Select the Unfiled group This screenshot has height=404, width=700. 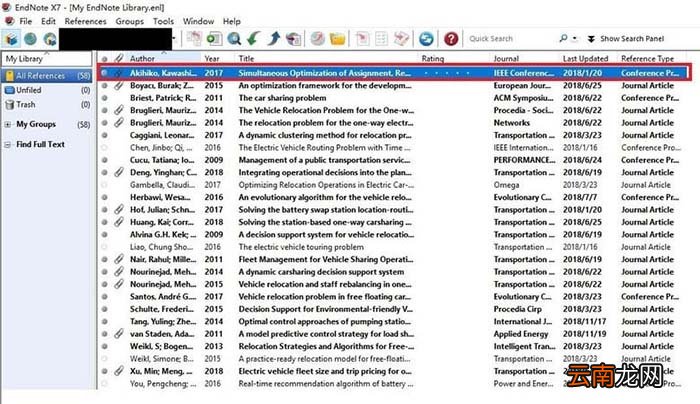point(46,90)
